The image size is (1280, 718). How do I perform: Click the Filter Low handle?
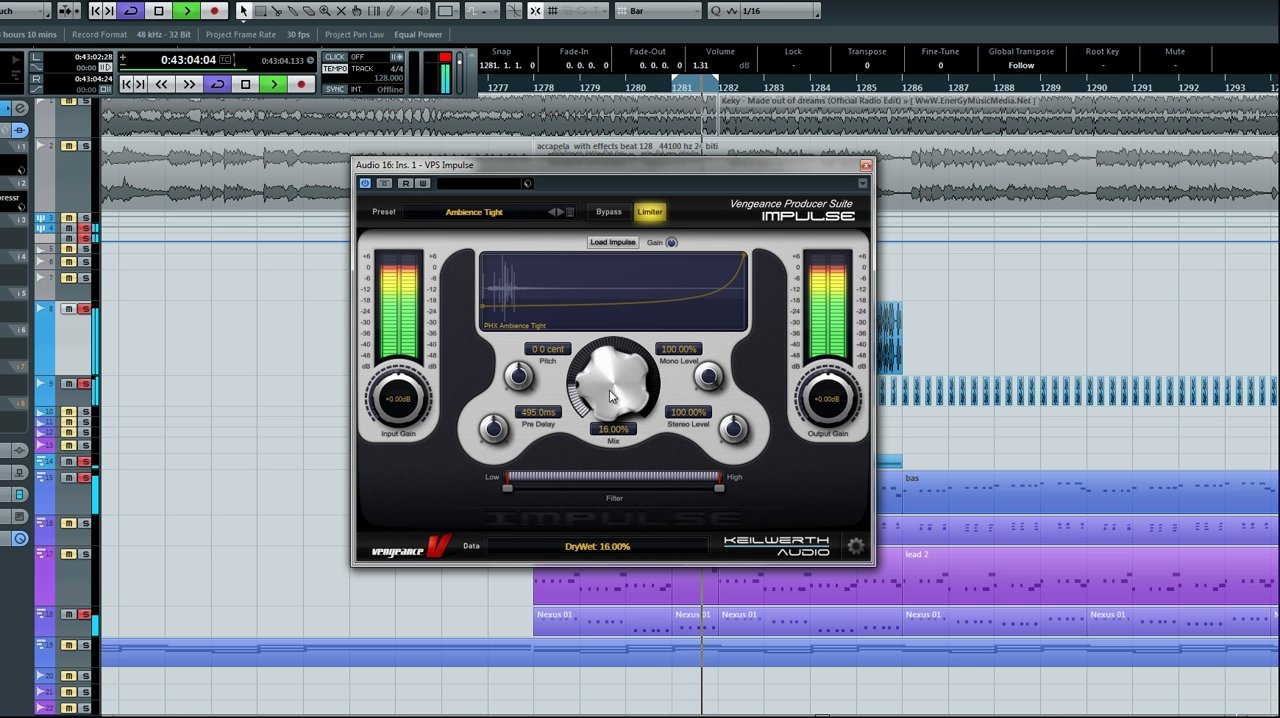507,487
